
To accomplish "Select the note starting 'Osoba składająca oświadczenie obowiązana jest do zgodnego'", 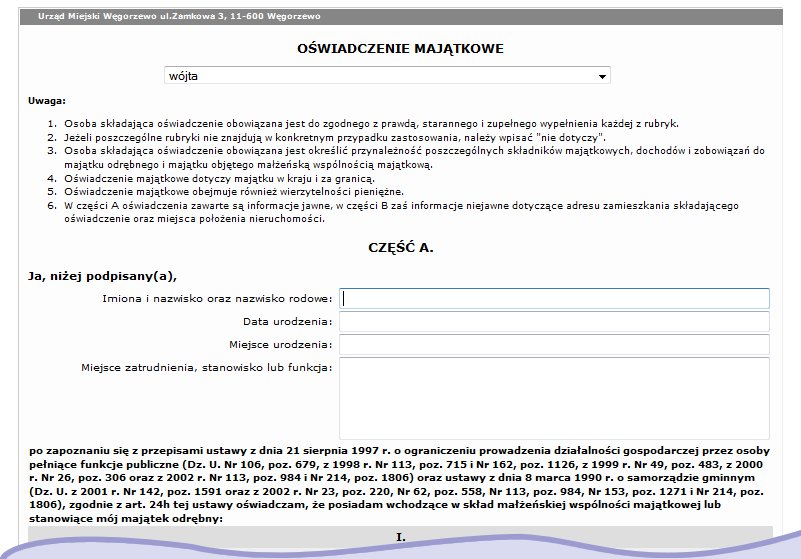I will click(371, 124).
